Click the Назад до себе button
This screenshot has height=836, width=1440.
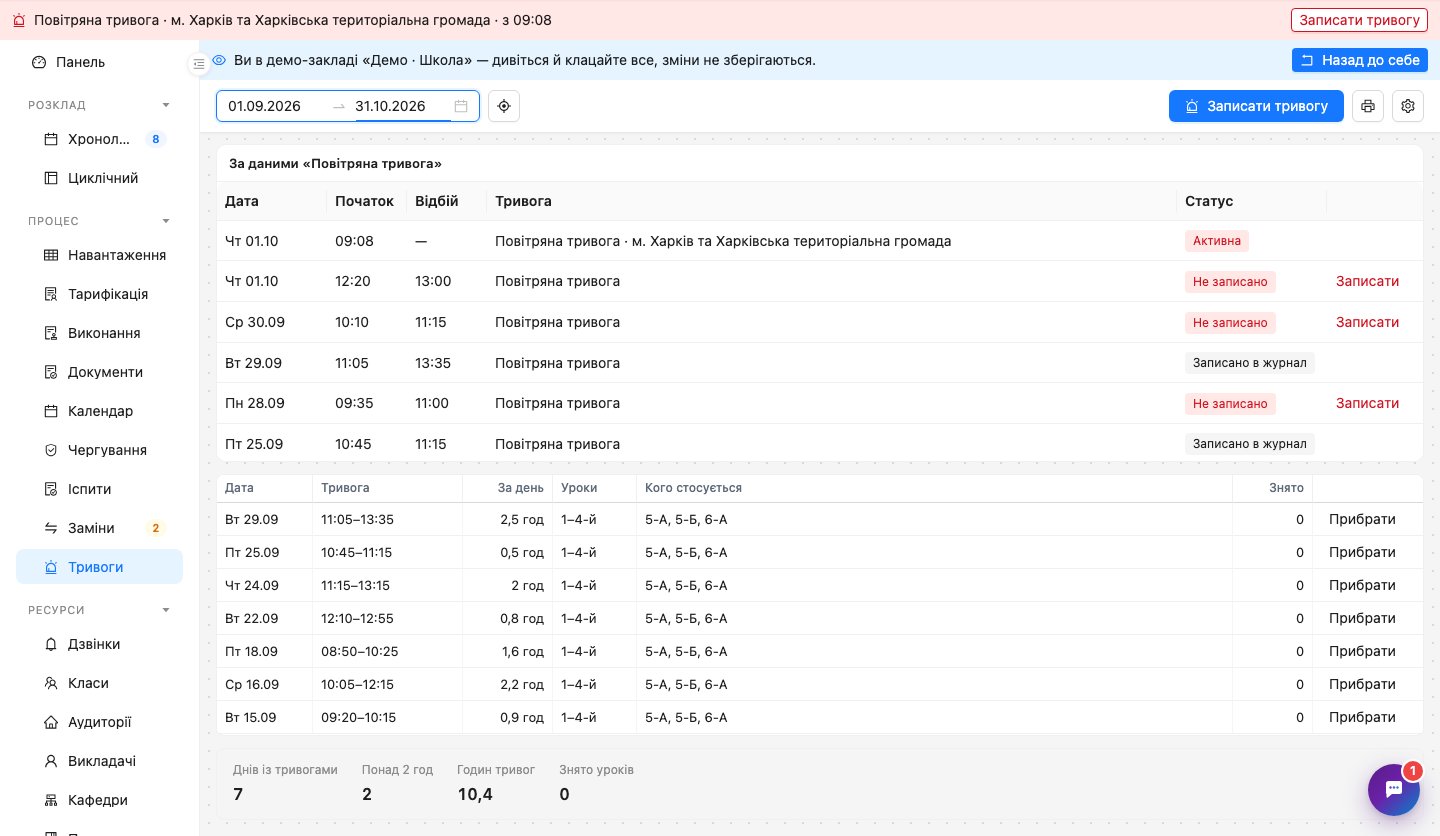click(1360, 60)
